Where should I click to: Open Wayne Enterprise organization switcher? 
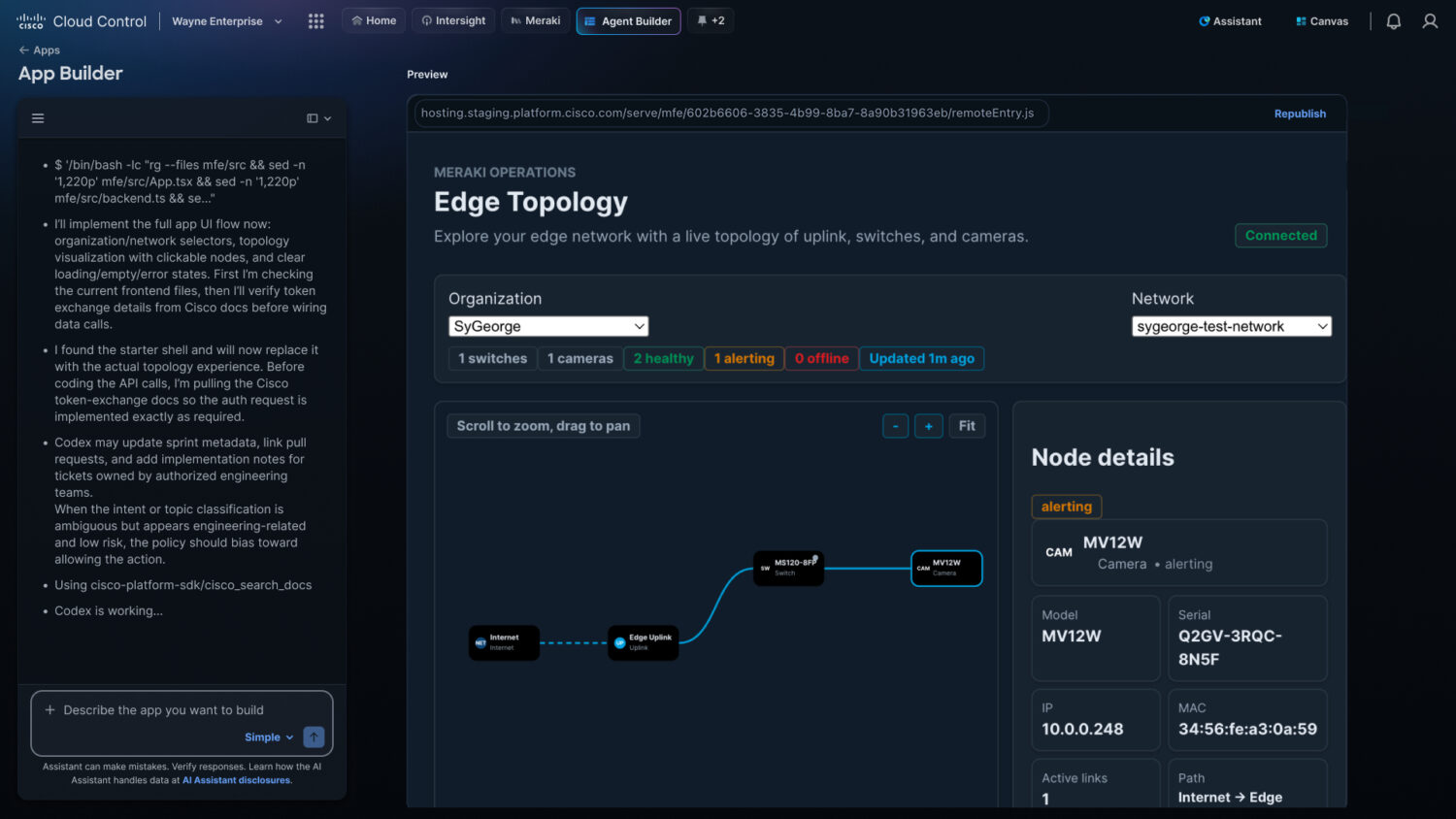(227, 21)
